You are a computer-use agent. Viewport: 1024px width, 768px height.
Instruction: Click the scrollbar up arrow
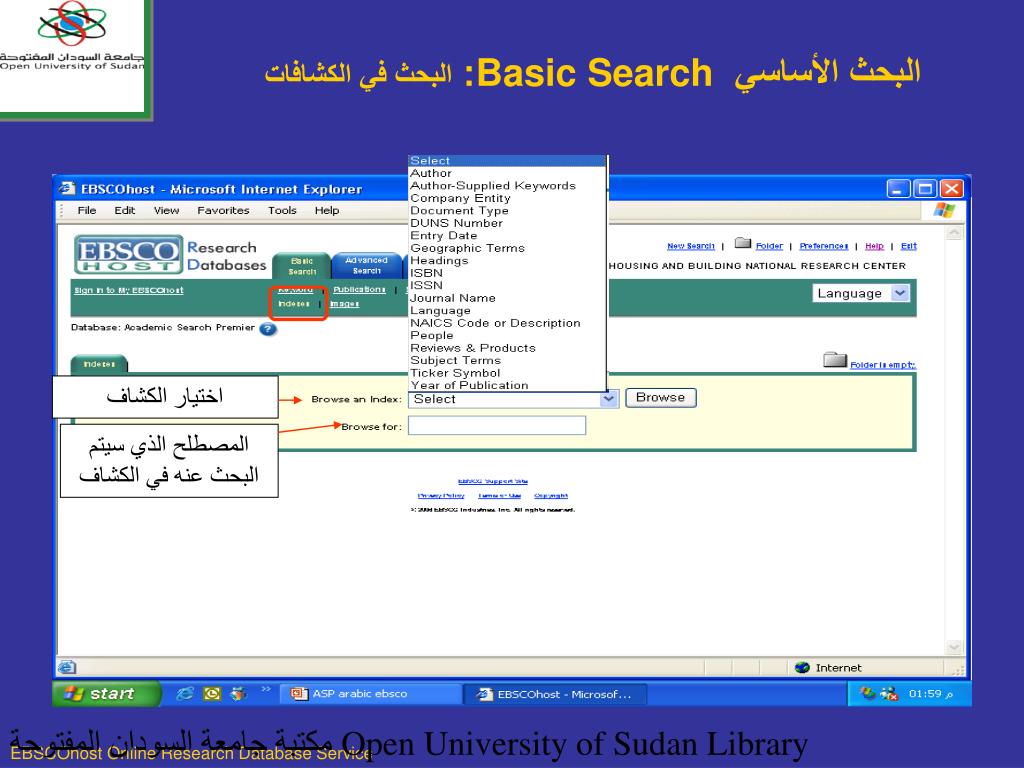click(x=954, y=233)
